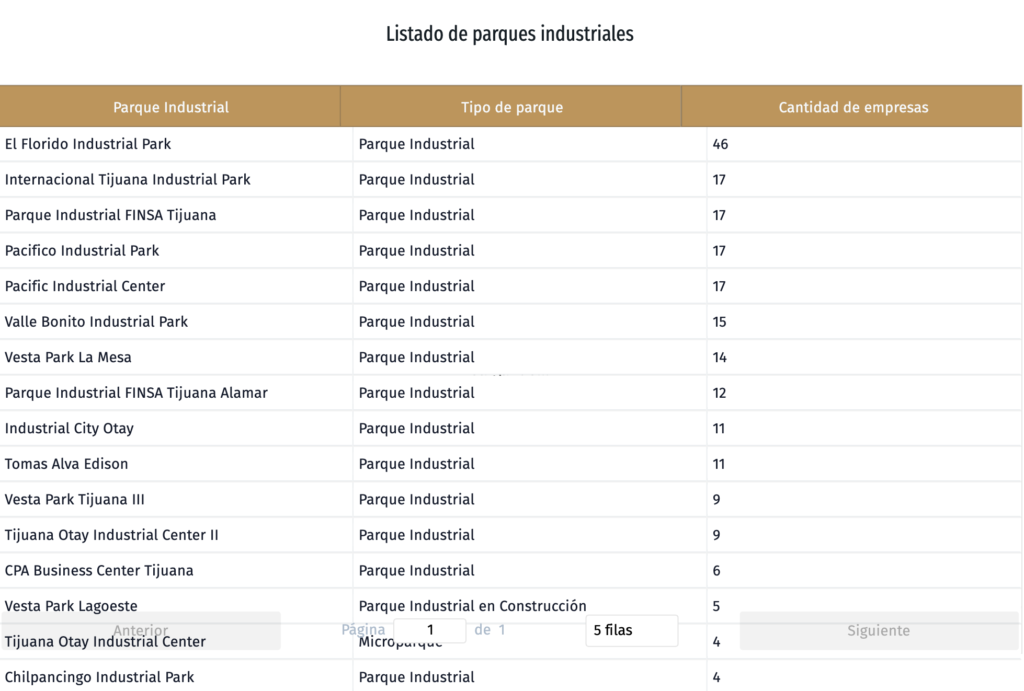Sort by the Parque Industrial column header
Screen dimensions: 1024x691
tap(170, 107)
